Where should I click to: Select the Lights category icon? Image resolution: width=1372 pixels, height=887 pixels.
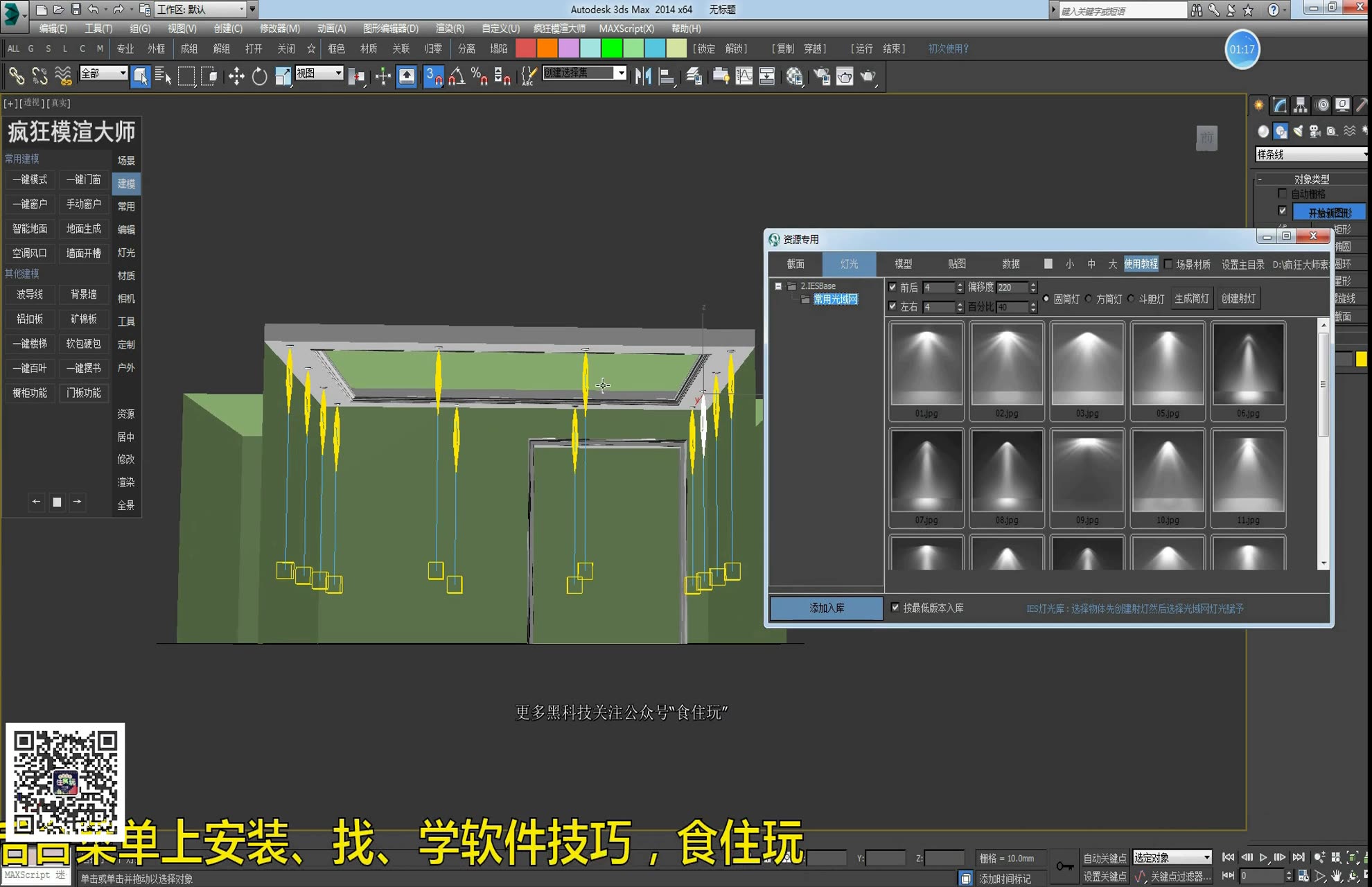1298,131
